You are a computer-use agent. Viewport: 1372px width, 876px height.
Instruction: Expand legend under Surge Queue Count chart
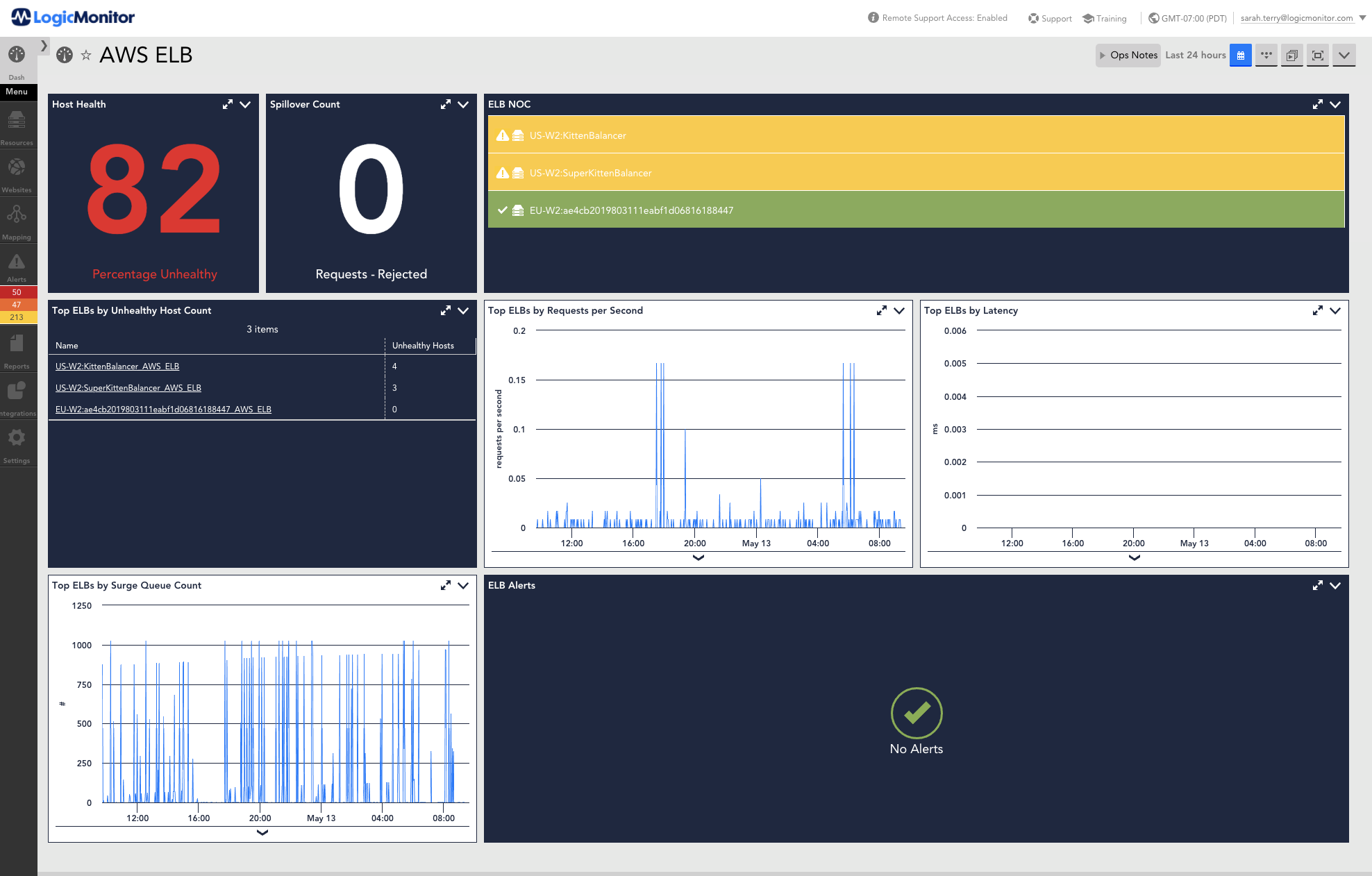tap(262, 832)
